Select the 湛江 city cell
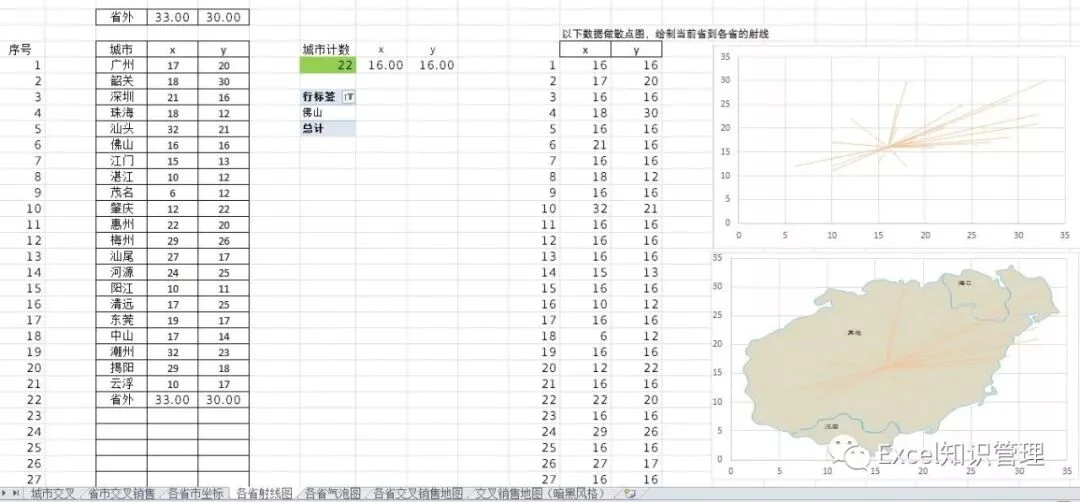 coord(121,176)
